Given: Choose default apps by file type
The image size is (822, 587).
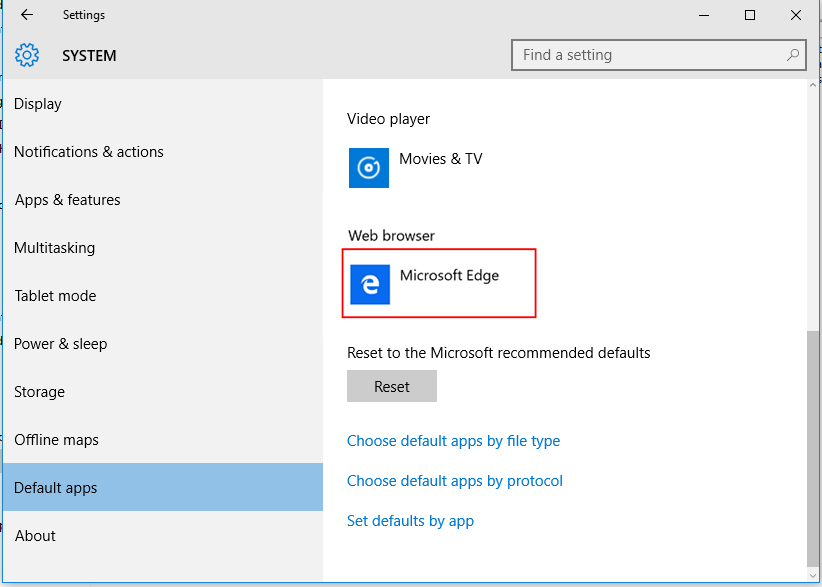Looking at the screenshot, I should click(453, 440).
